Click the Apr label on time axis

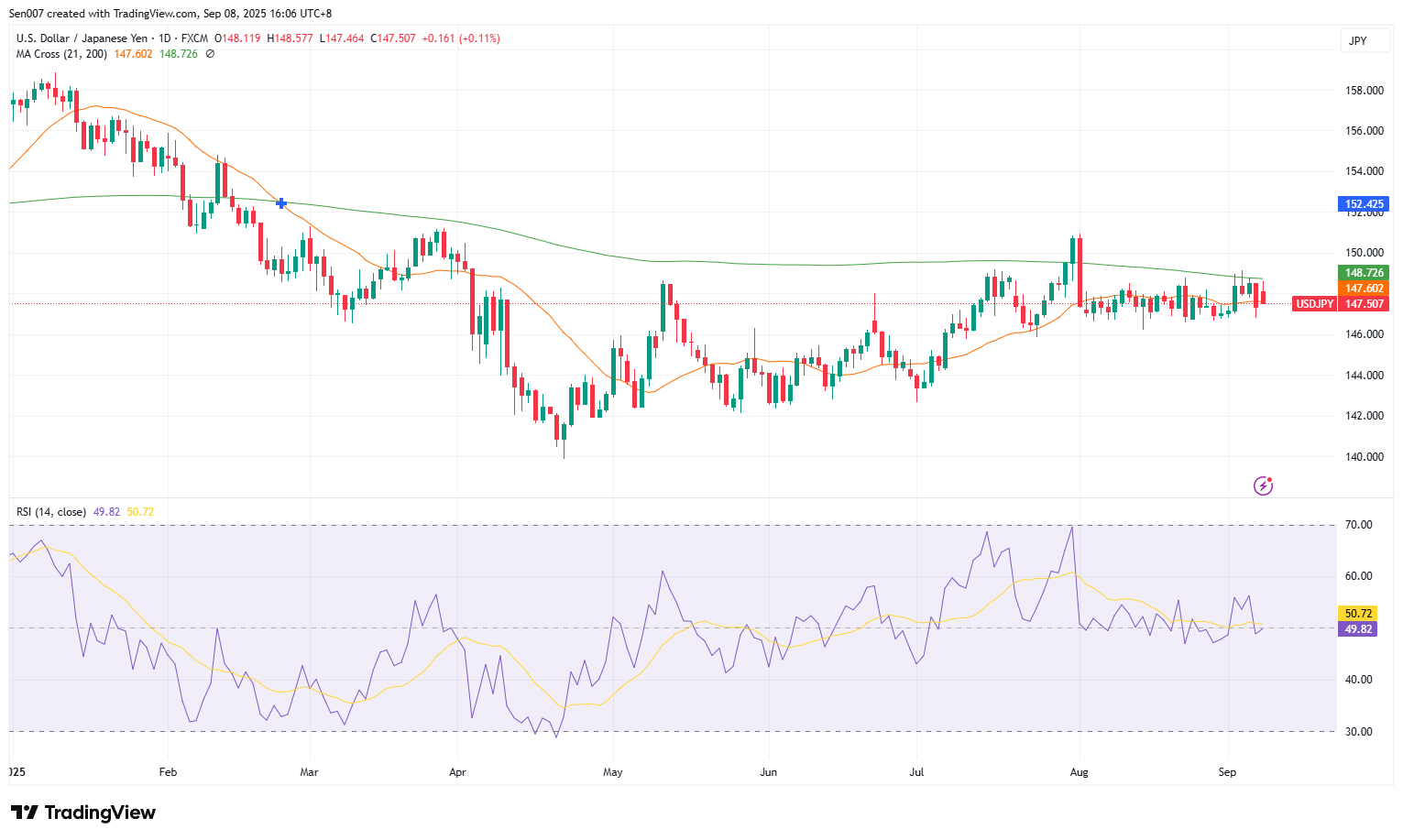pos(457,772)
